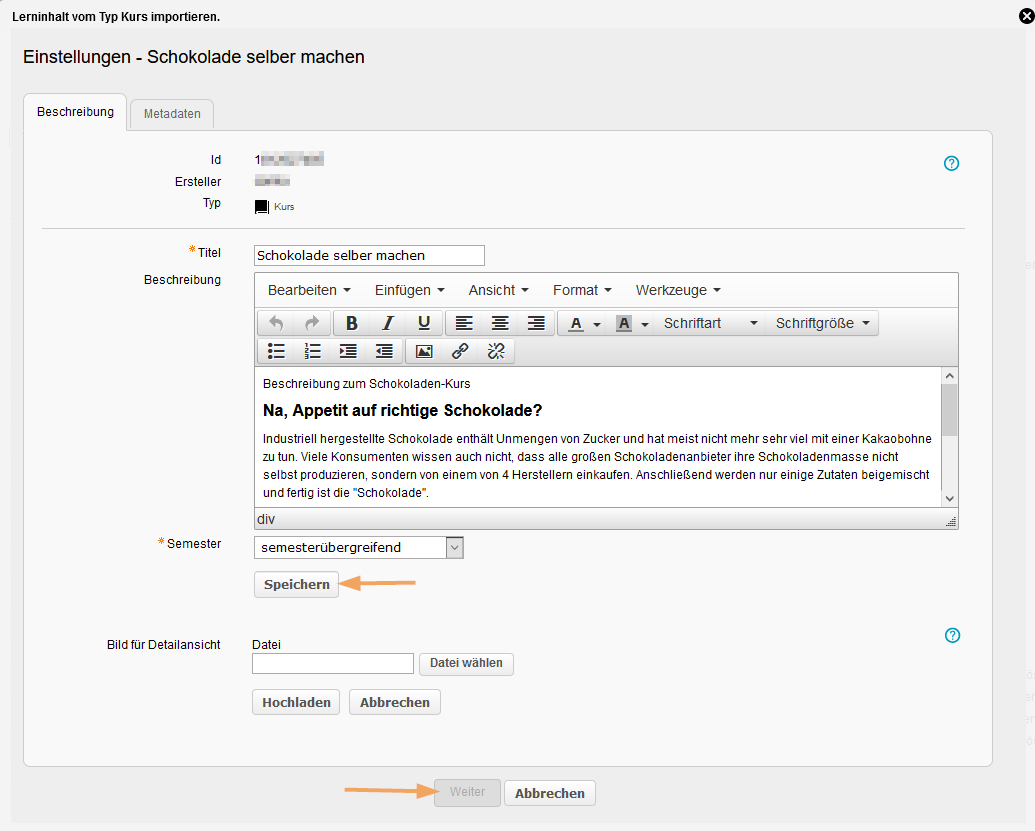The width and height of the screenshot is (1035, 831).
Task: Click Abbrechen beside Weiter
Action: (550, 793)
